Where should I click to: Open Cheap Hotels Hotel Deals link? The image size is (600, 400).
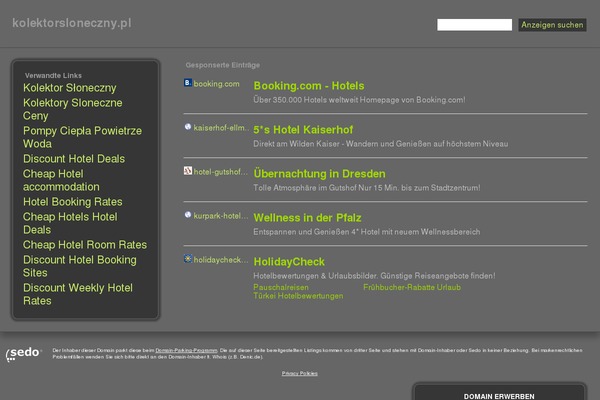pyautogui.click(x=70, y=223)
